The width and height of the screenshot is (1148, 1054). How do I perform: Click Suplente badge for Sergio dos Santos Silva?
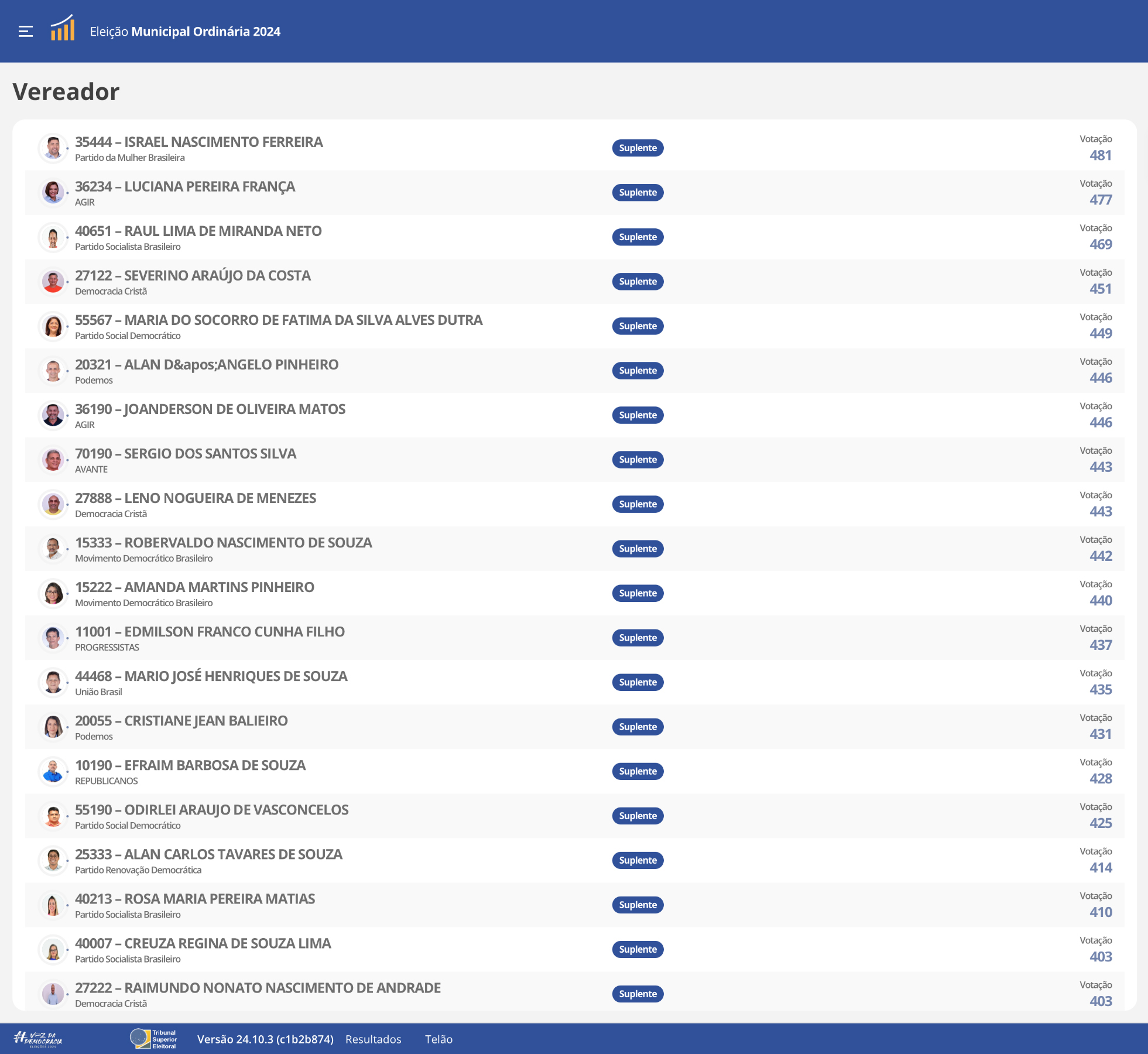click(x=638, y=460)
